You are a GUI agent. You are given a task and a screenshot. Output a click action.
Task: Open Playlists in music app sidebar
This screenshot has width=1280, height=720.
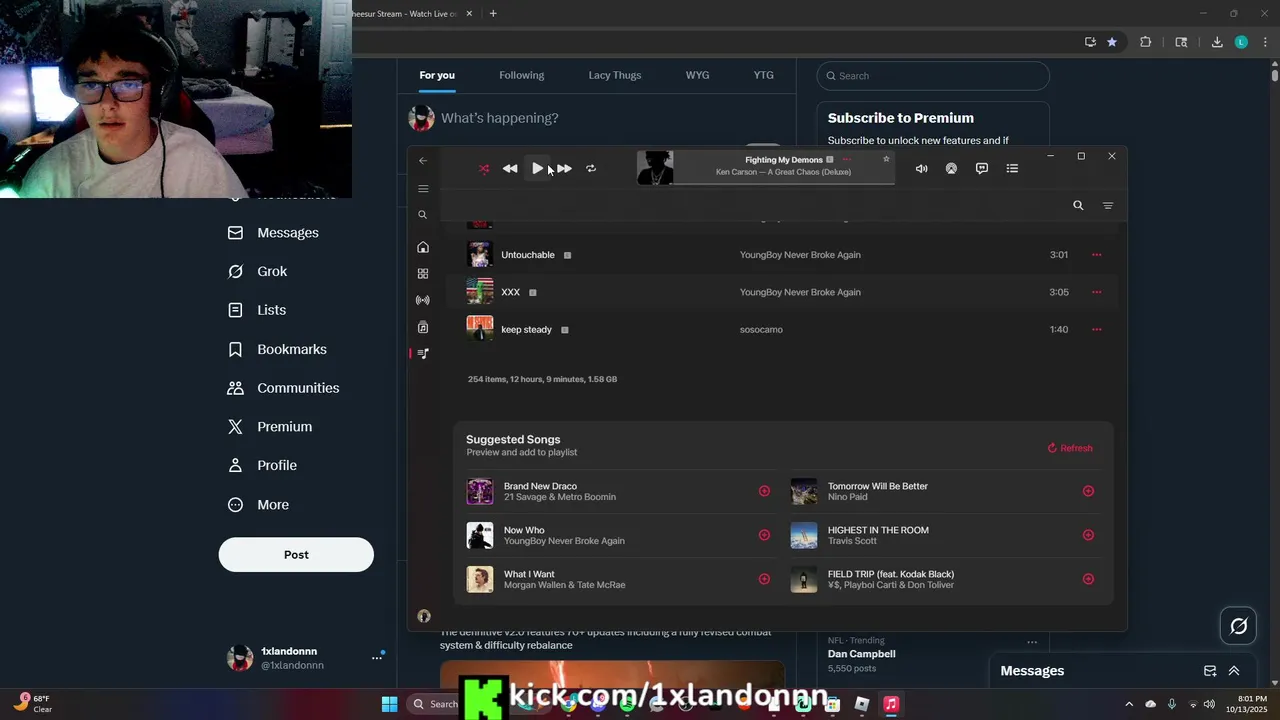pos(423,353)
